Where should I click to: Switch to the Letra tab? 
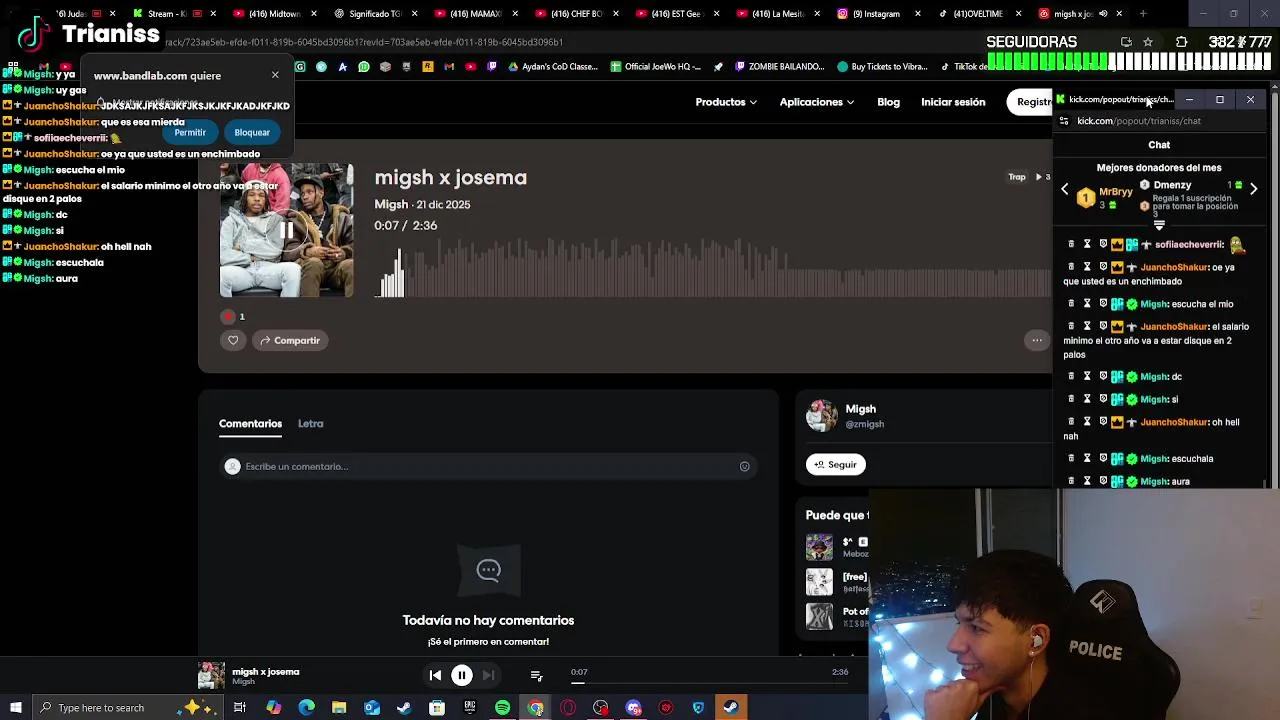(x=310, y=424)
